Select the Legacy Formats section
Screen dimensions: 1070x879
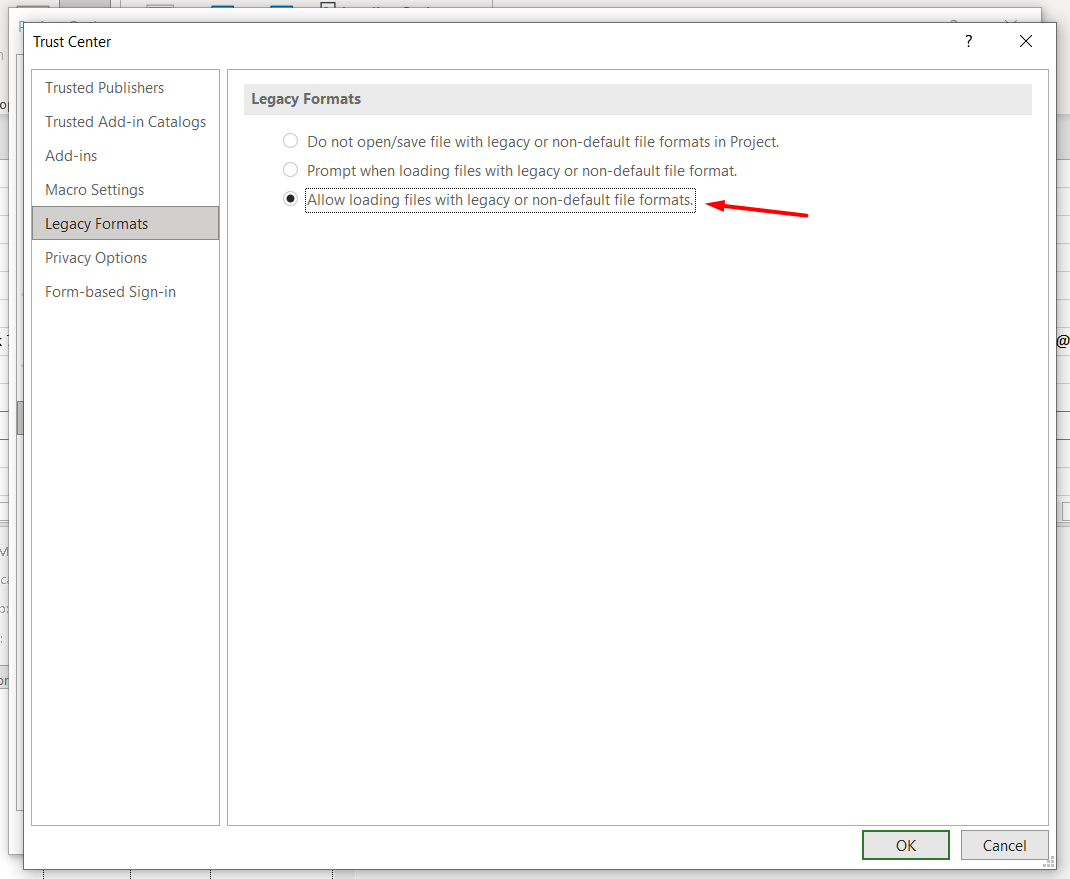[x=126, y=223]
